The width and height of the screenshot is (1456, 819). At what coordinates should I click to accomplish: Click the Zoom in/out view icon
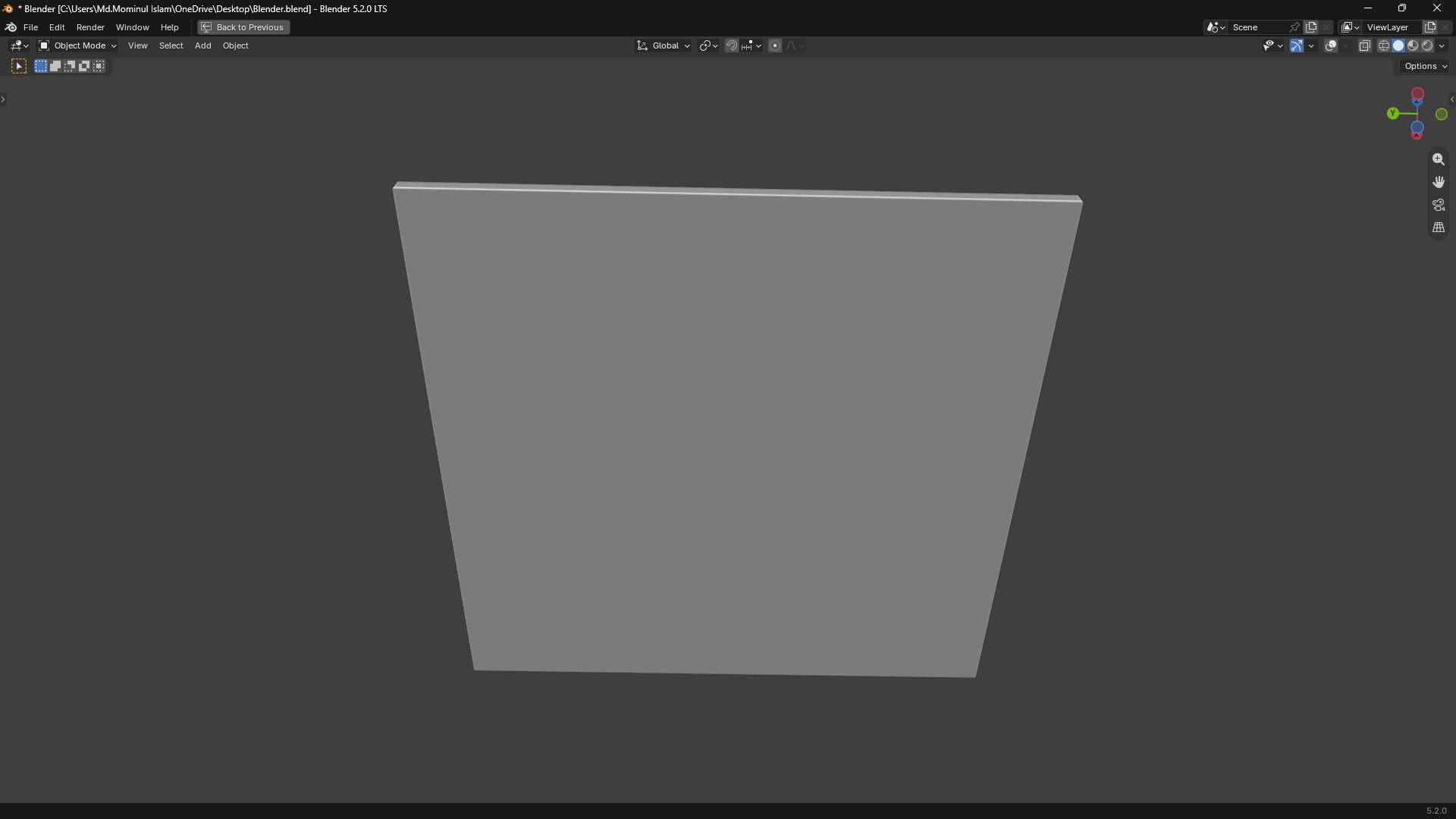coord(1439,159)
